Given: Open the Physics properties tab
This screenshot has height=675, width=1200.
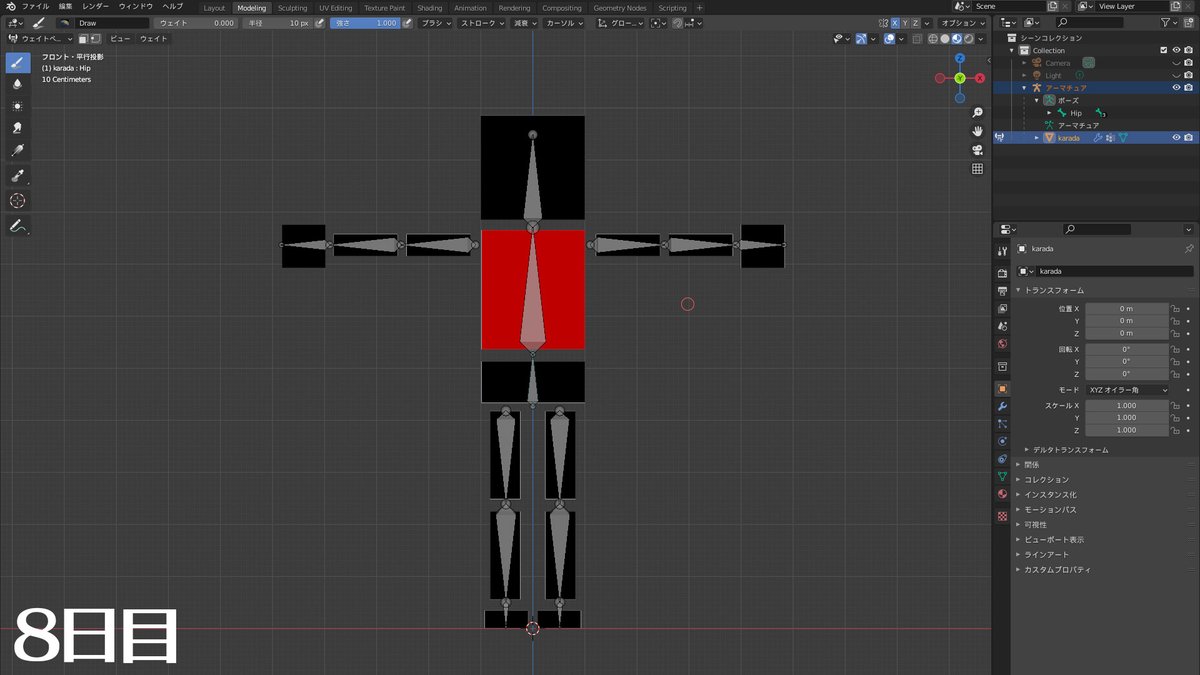Looking at the screenshot, I should [x=1002, y=441].
